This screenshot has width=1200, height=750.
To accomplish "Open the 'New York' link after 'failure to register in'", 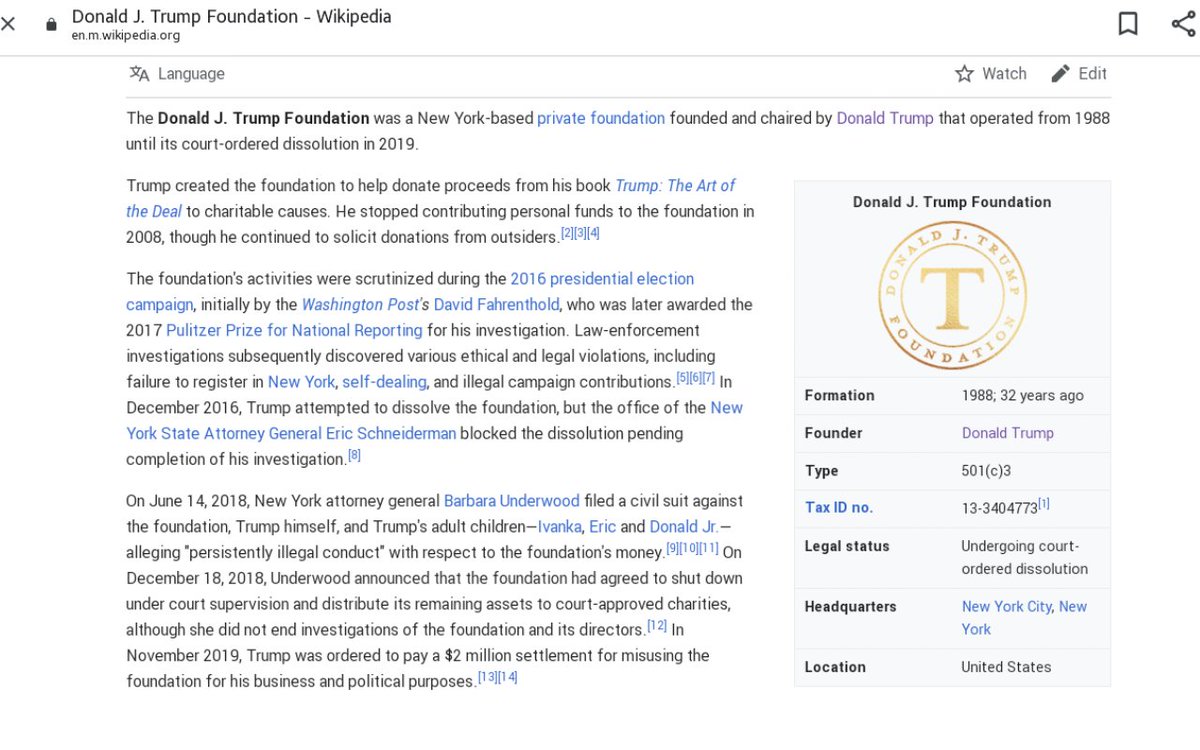I will coord(301,382).
